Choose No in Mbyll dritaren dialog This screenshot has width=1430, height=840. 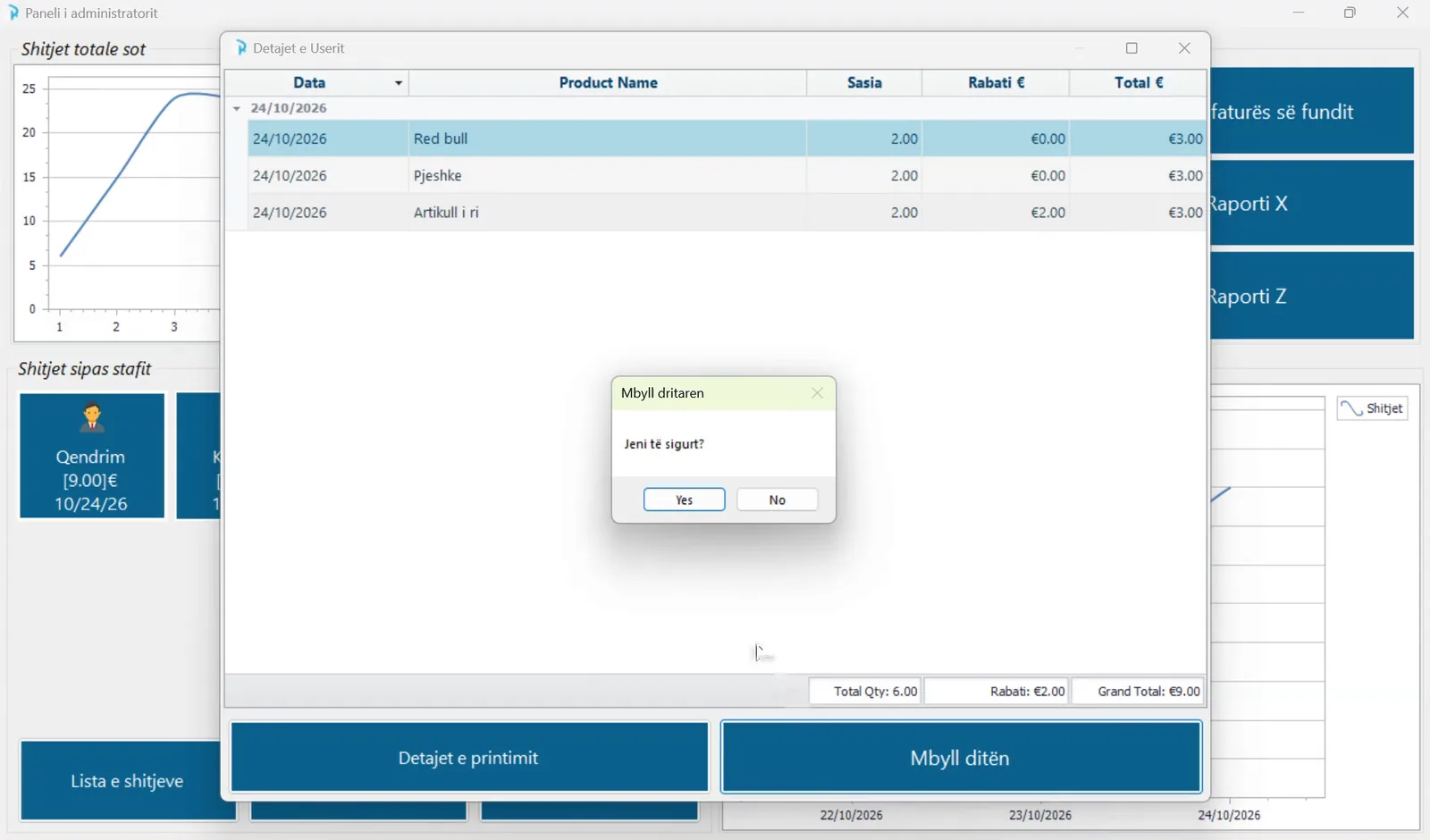tap(777, 500)
